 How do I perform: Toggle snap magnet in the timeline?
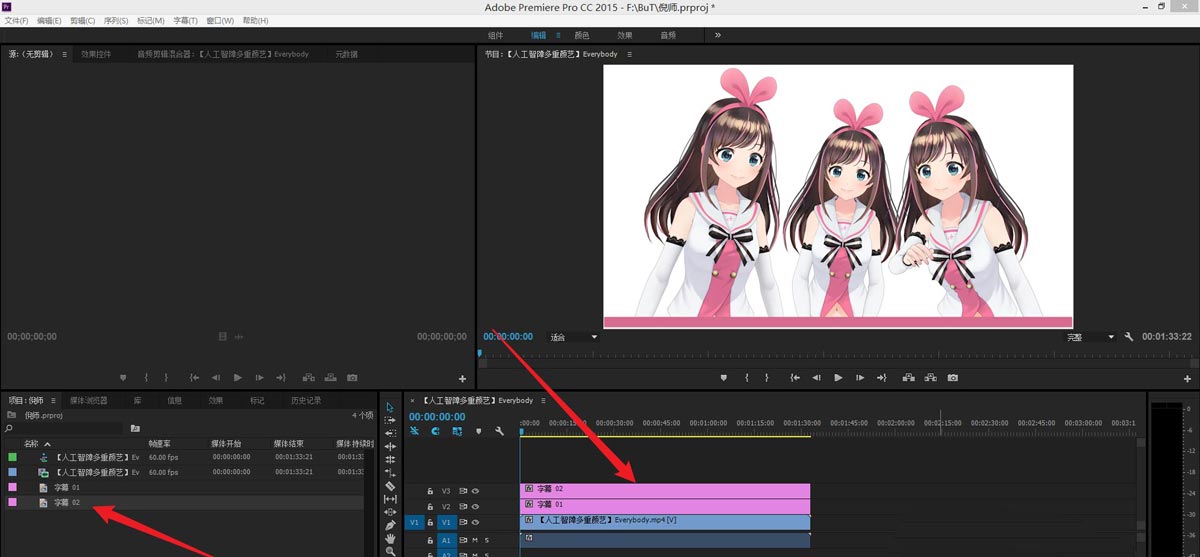(x=435, y=431)
